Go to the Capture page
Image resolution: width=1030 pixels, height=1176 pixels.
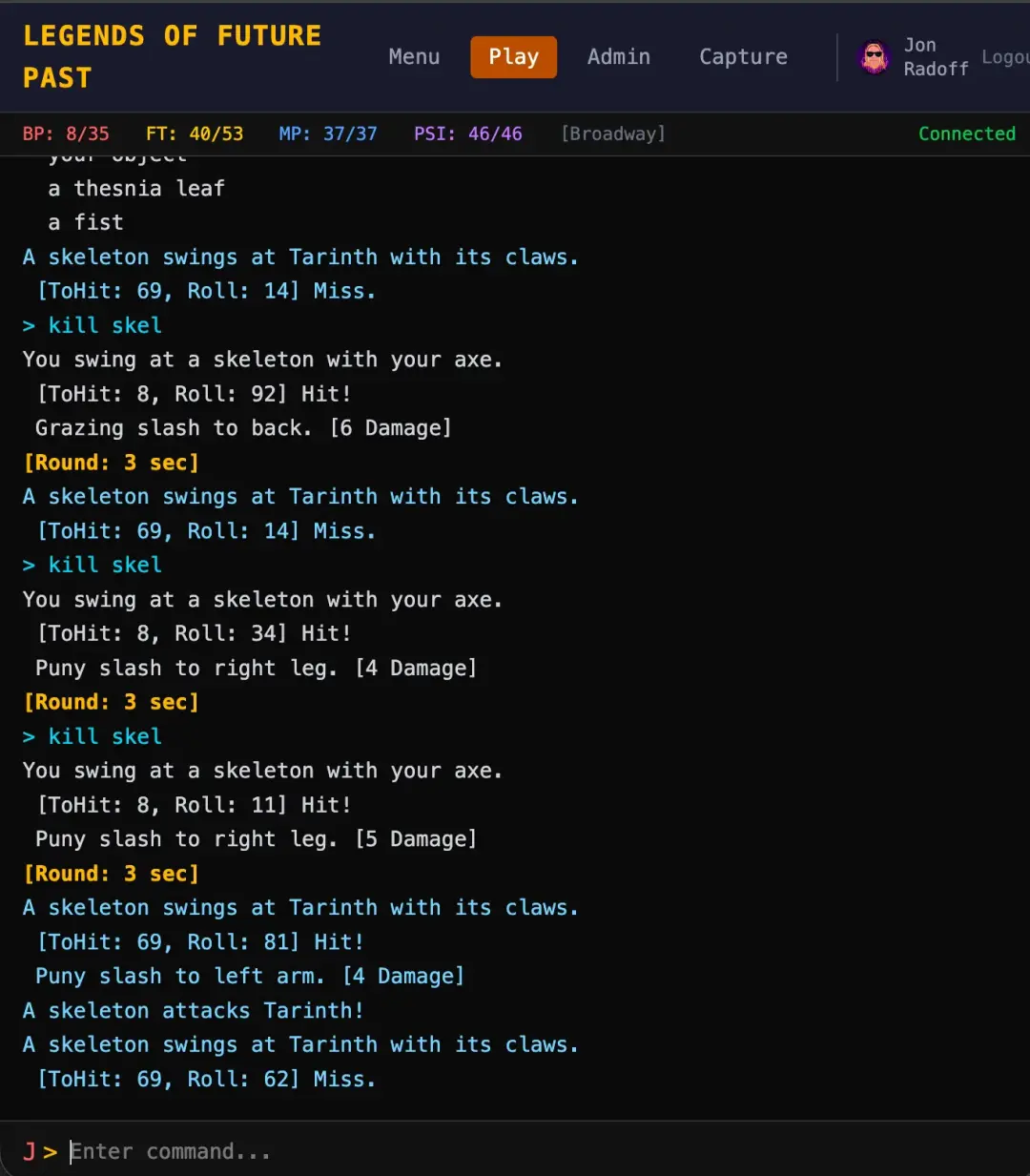click(743, 57)
